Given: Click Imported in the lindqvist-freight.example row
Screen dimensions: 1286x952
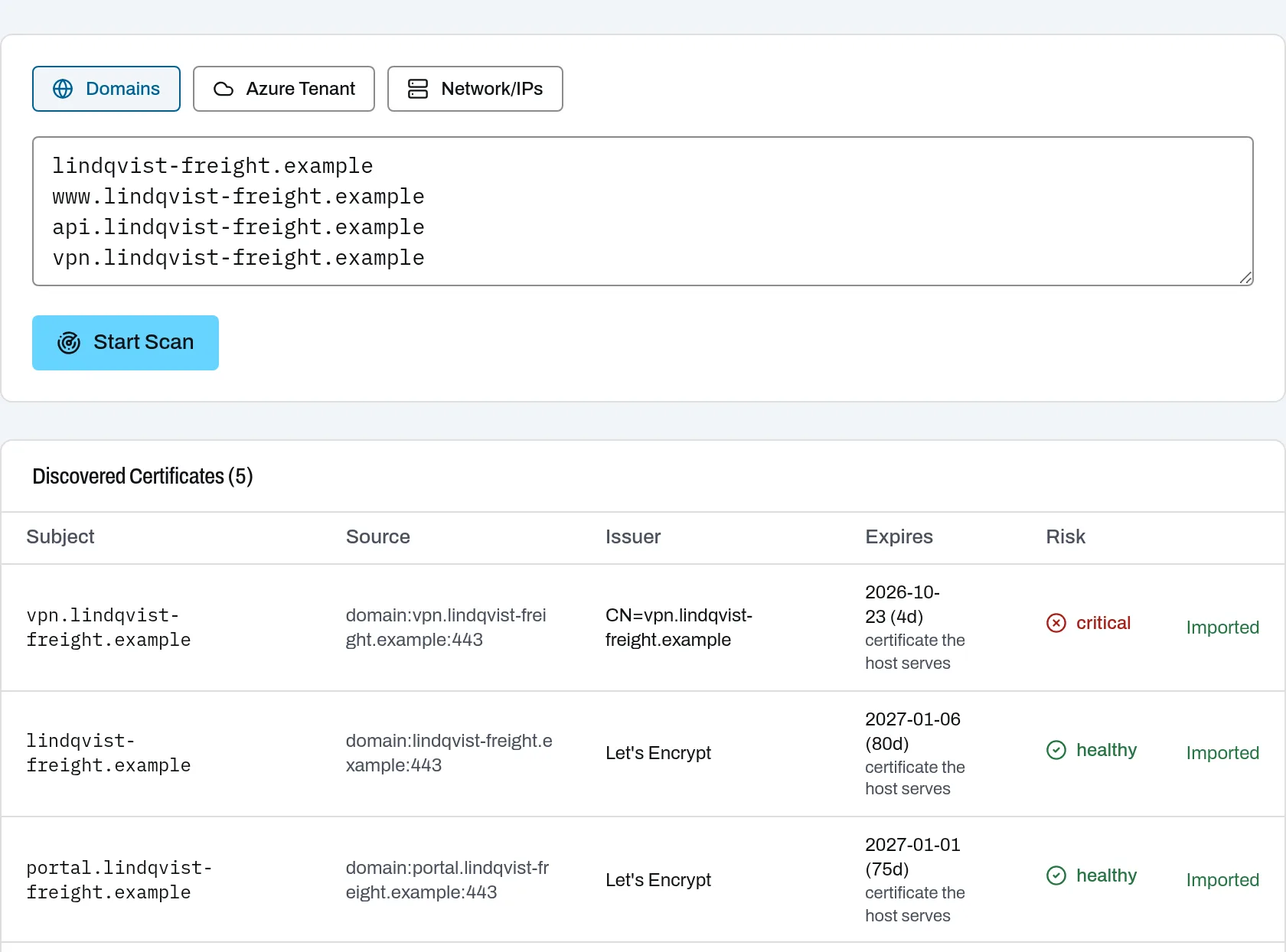Looking at the screenshot, I should [1222, 753].
